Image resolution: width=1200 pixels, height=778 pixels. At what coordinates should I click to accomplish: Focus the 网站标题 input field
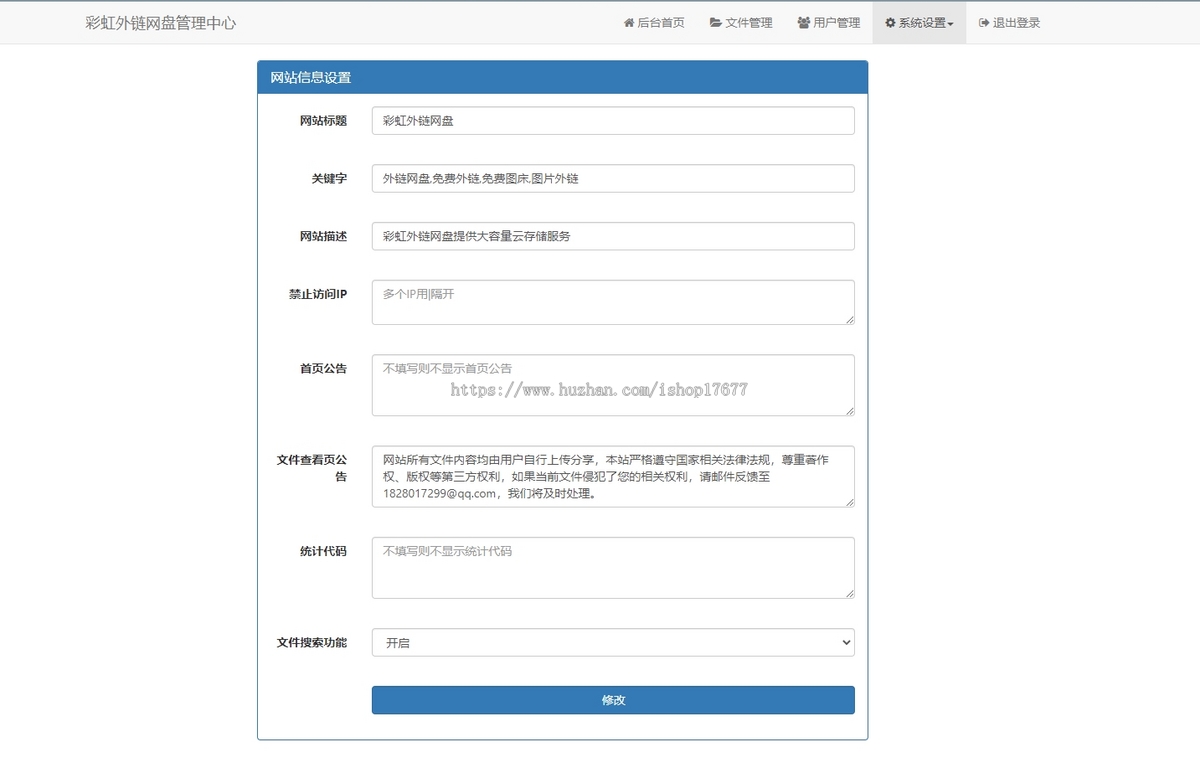tap(613, 120)
